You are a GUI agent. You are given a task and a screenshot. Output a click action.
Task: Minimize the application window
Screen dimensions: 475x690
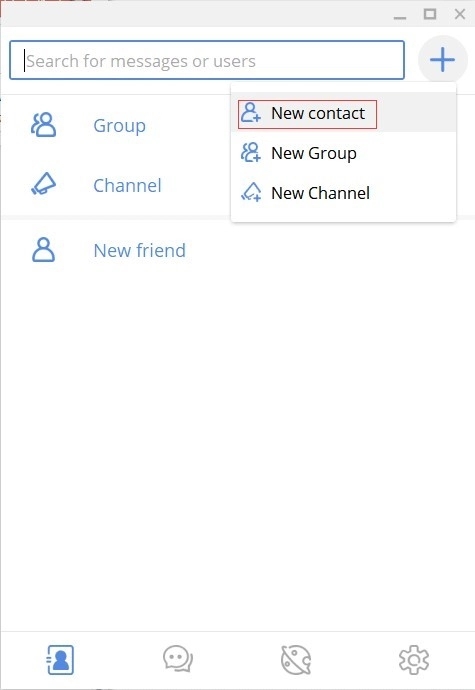400,17
